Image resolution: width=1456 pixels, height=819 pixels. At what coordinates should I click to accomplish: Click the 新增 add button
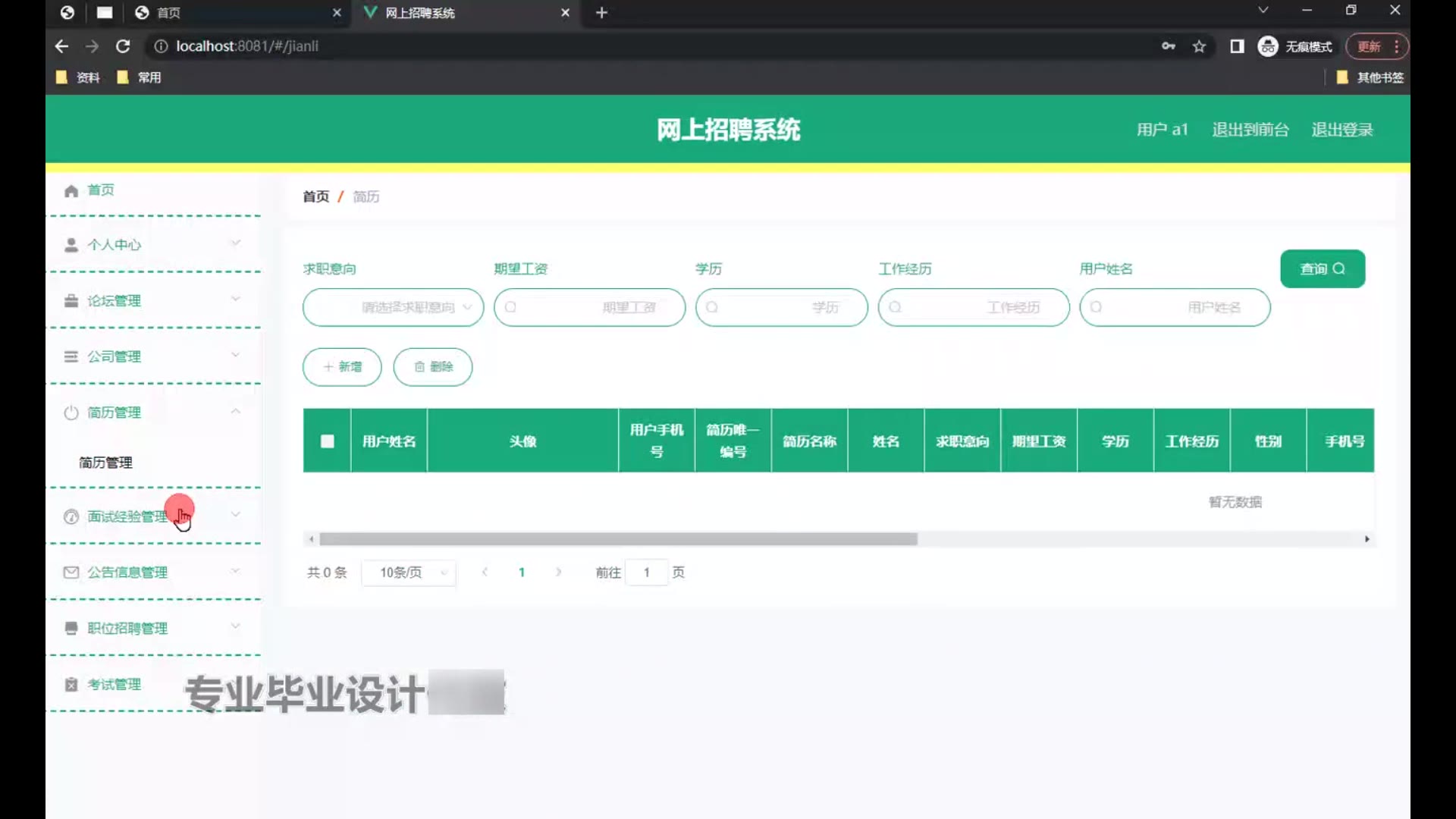point(342,367)
